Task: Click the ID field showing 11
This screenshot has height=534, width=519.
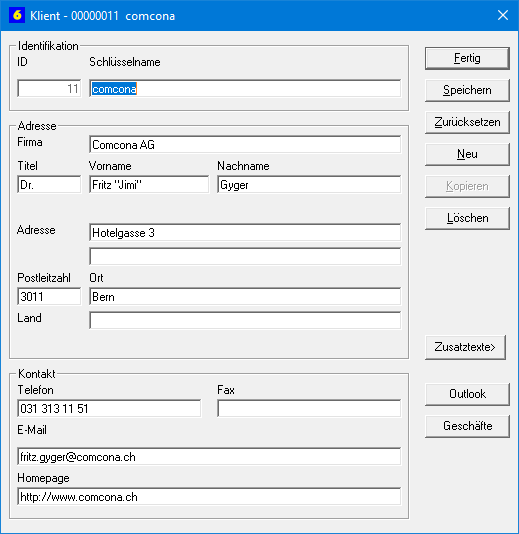Action: tap(49, 89)
